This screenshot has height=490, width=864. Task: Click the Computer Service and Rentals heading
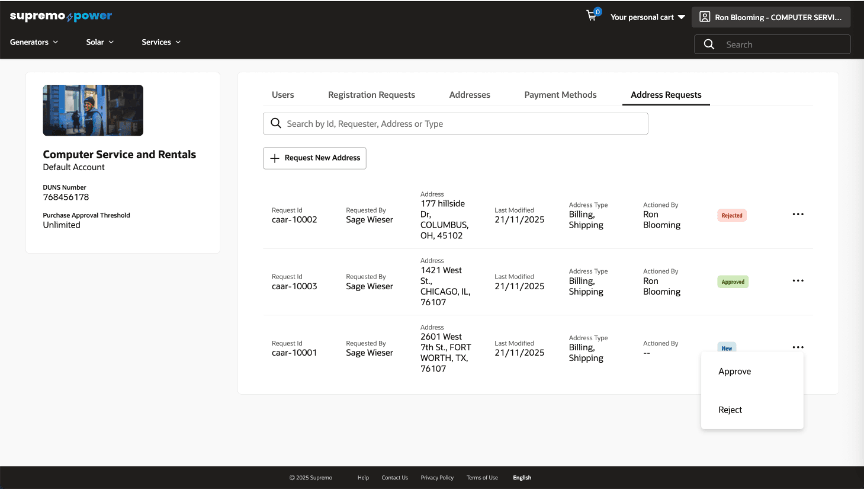(x=119, y=154)
